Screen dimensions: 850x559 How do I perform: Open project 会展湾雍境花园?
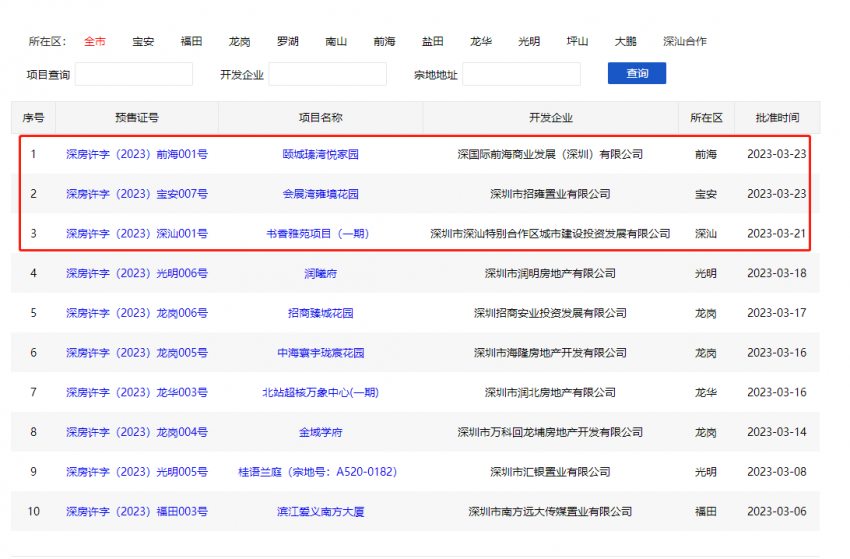pos(320,194)
